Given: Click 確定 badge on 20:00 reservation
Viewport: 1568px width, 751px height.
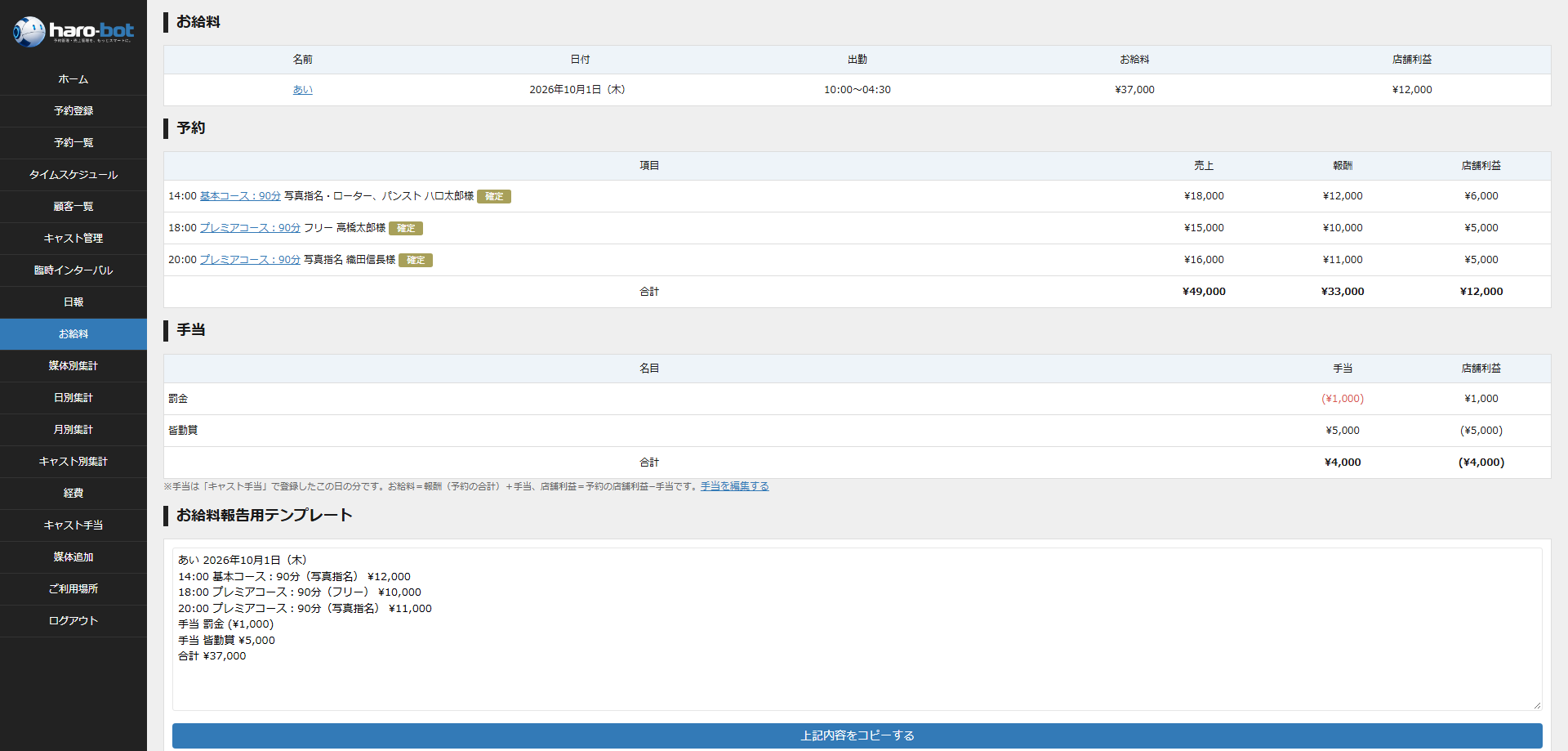Looking at the screenshot, I should click(x=416, y=260).
